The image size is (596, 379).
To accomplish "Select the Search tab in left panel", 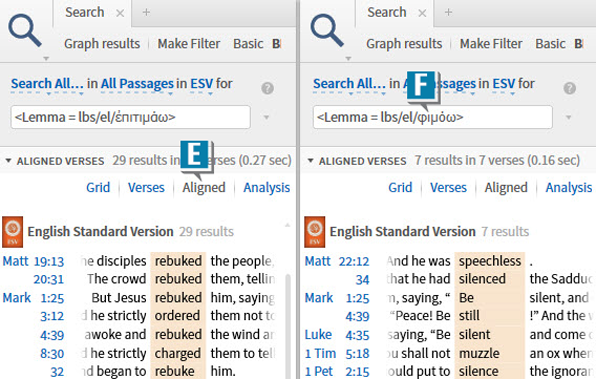I will [84, 13].
